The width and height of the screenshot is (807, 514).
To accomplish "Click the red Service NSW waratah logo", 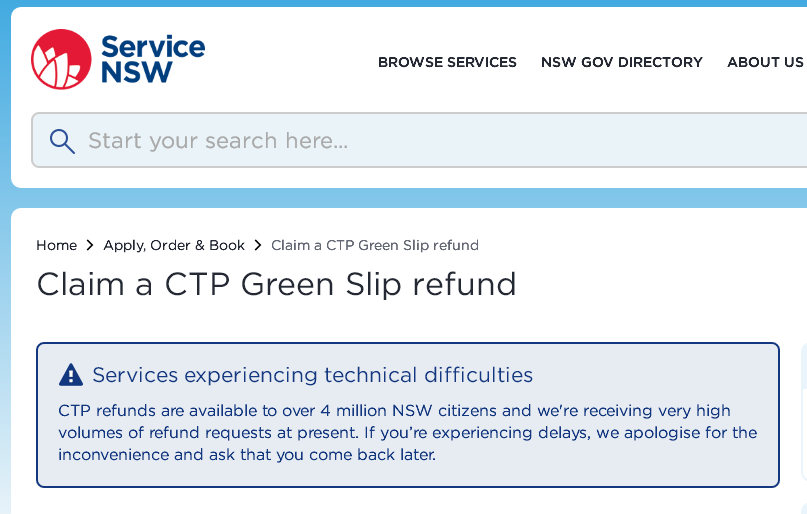I will tap(61, 59).
